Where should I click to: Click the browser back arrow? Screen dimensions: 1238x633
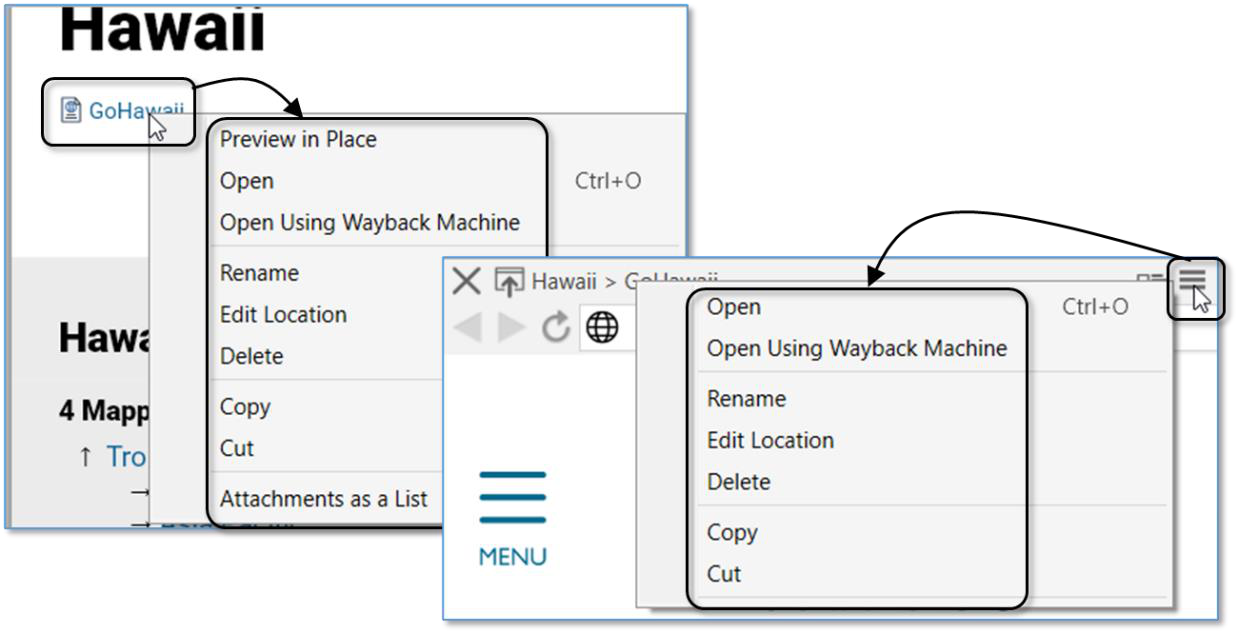[467, 327]
